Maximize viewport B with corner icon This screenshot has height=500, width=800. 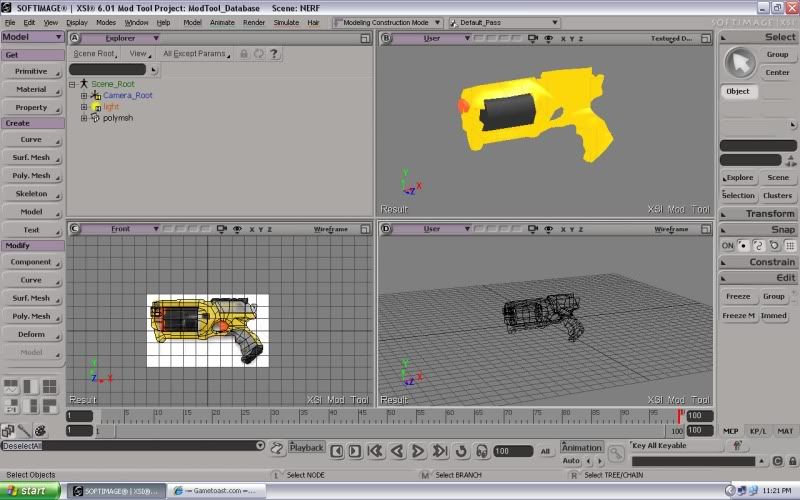pos(706,38)
